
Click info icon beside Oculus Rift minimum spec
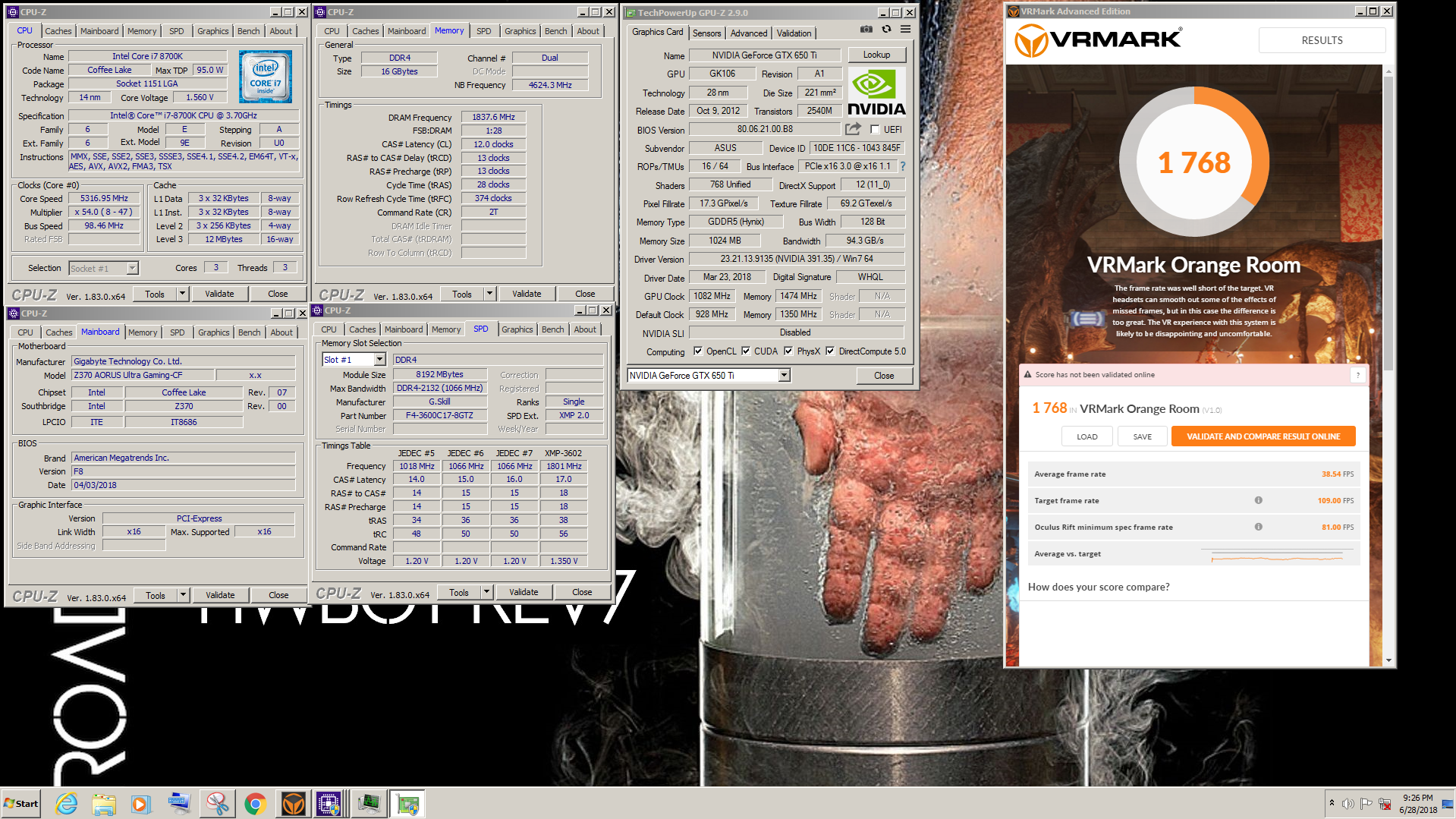pos(1258,527)
